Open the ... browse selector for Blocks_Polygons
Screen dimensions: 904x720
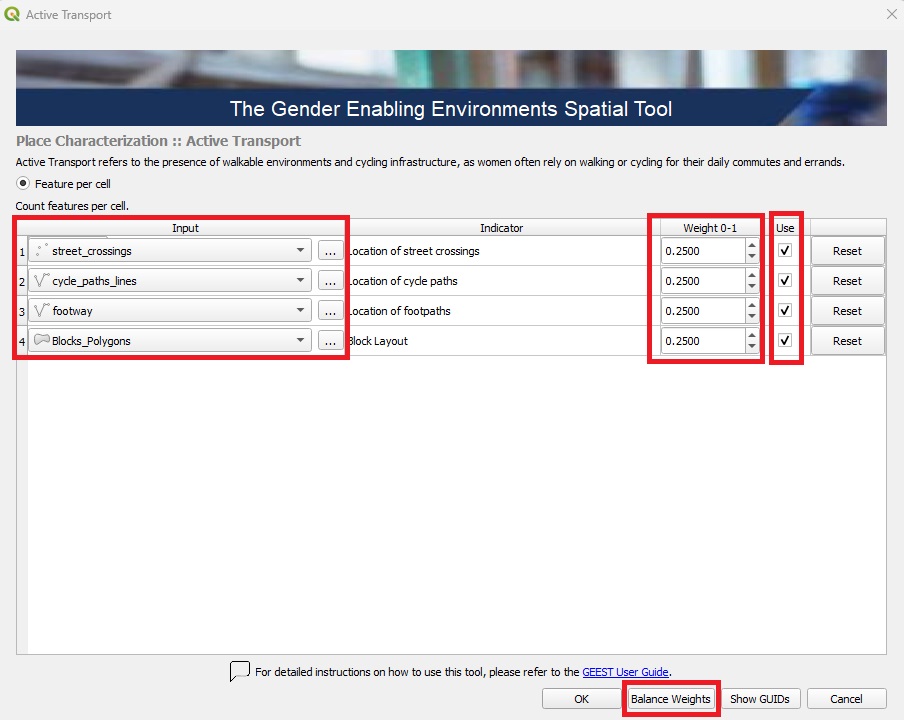330,341
